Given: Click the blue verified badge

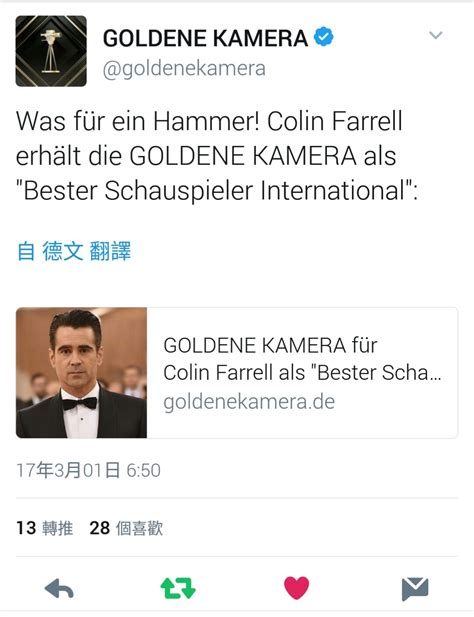Looking at the screenshot, I should pyautogui.click(x=323, y=37).
